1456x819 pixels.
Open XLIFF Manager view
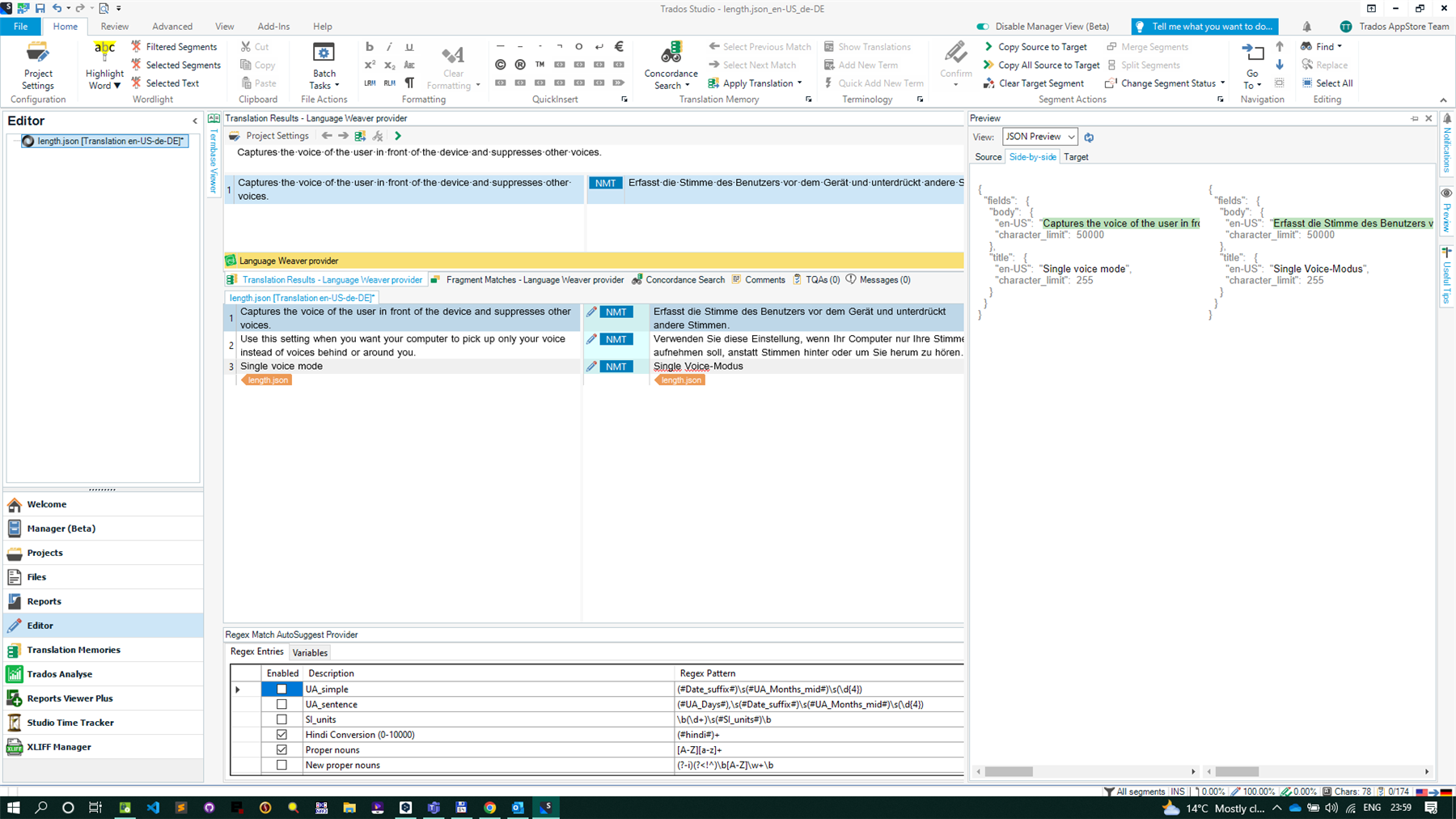click(104, 747)
